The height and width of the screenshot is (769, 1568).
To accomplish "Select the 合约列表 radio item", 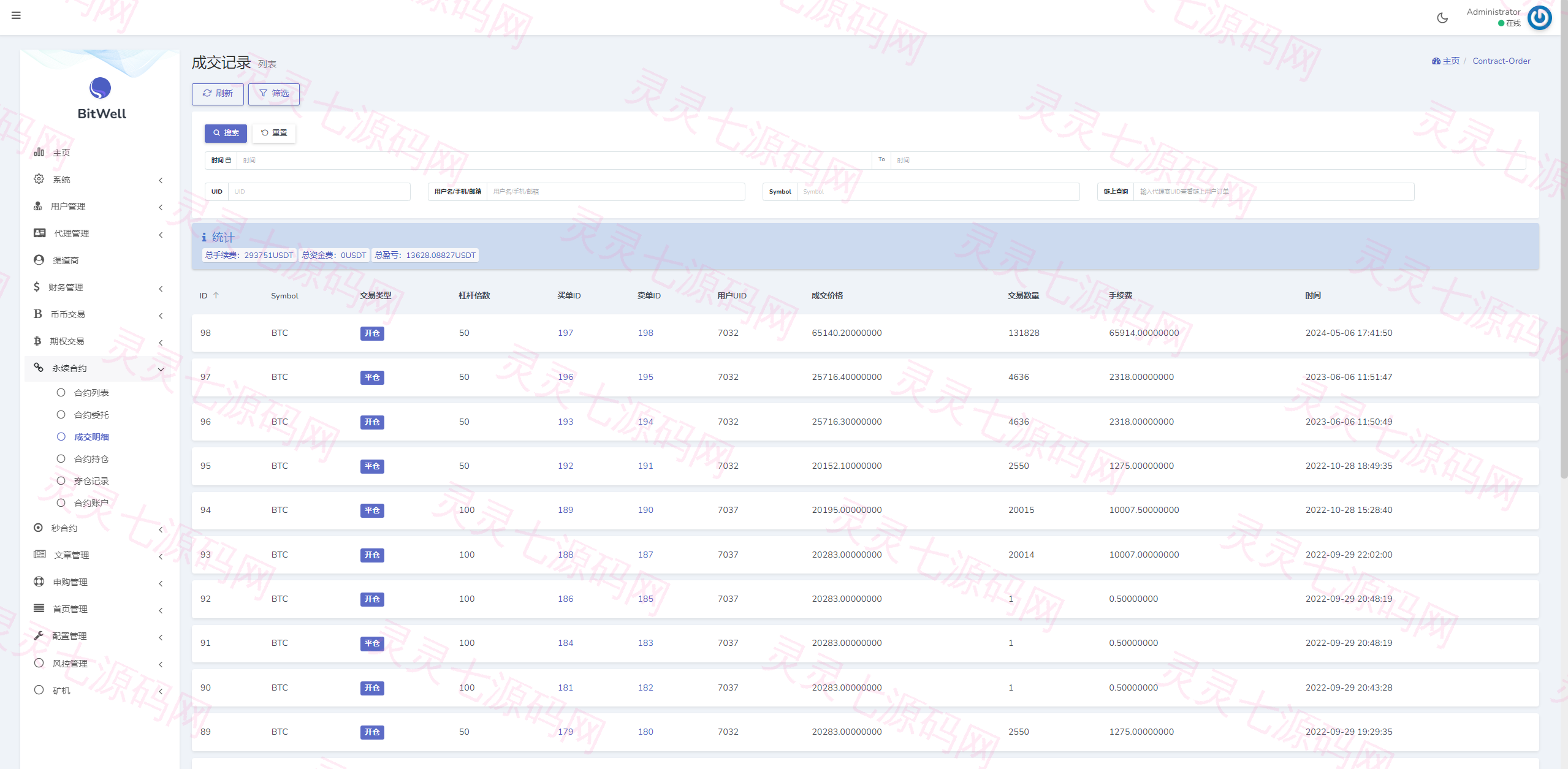I will 61,392.
